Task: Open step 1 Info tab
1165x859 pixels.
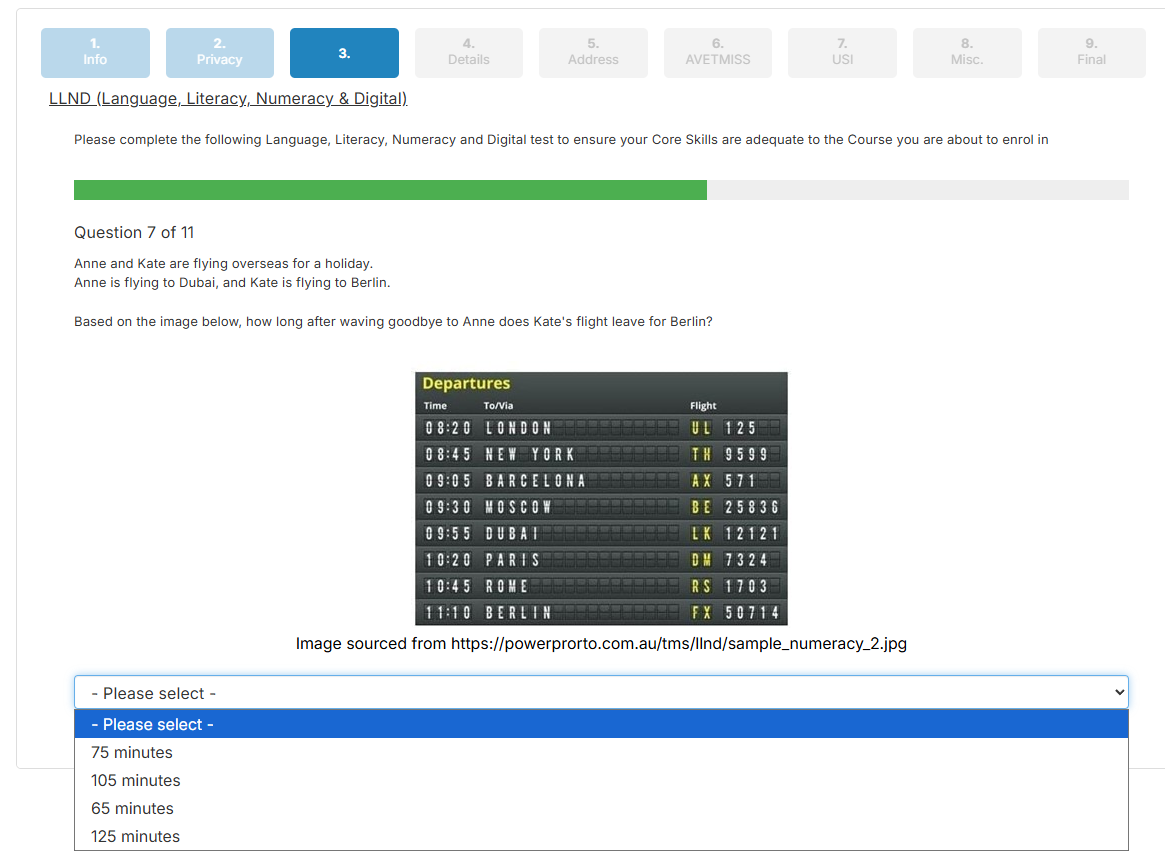Action: coord(95,52)
